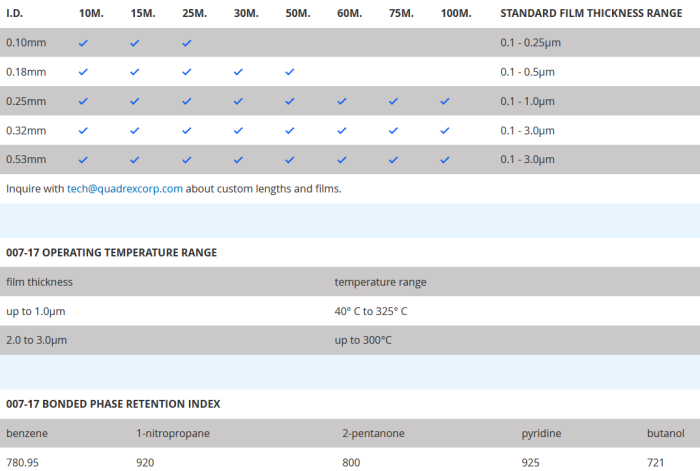This screenshot has width=700, height=471.
Task: Click the pyridine column label
Action: [x=541, y=433]
